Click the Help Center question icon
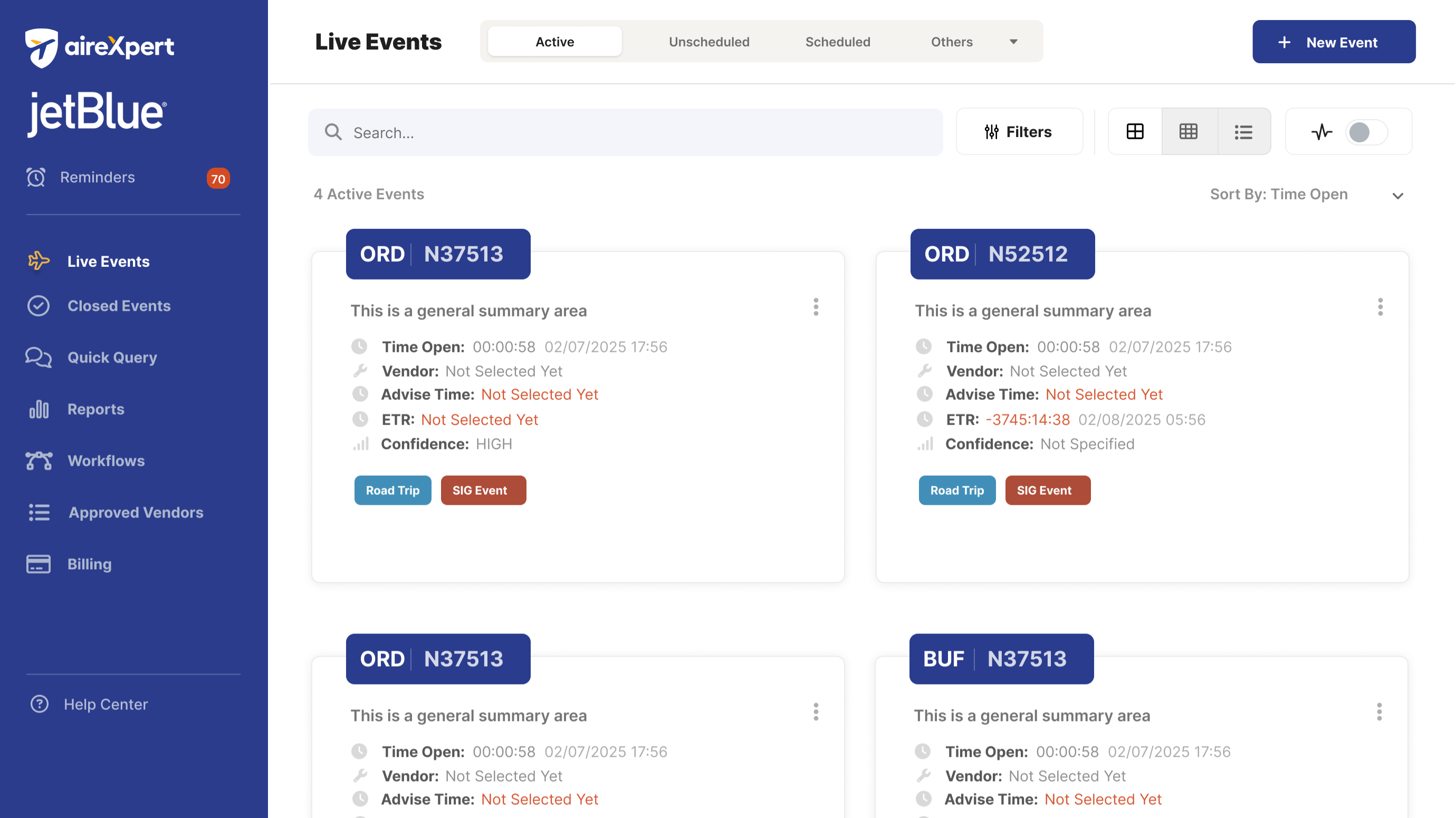Viewport: 1456px width, 818px height. coord(39,704)
